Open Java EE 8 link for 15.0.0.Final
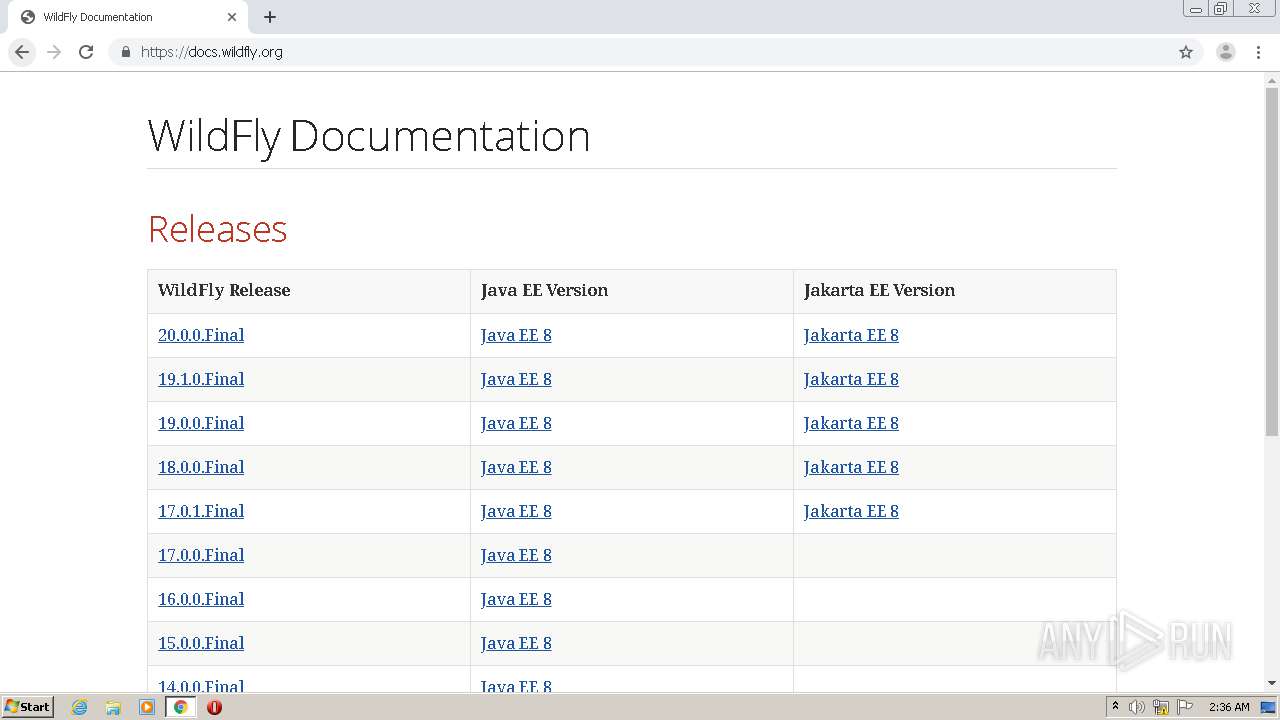The width and height of the screenshot is (1280, 720). click(516, 643)
